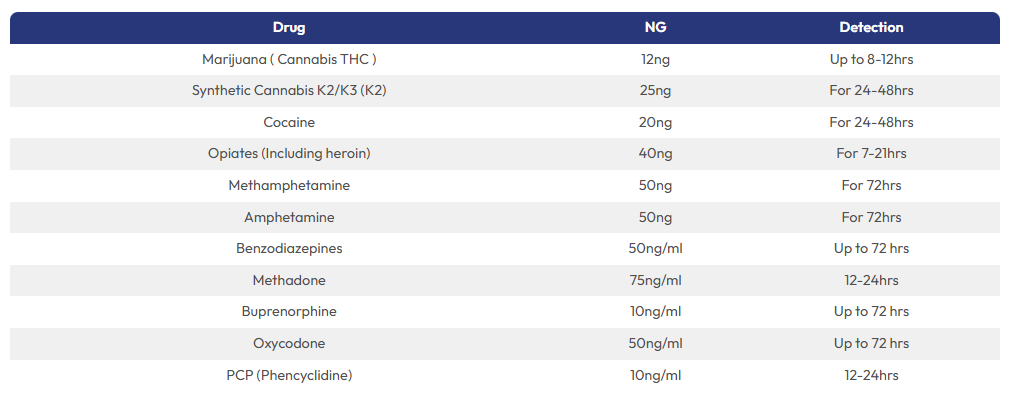Select the Up to 8-12hrs detection cell
The width and height of the screenshot is (1018, 400).
pyautogui.click(x=871, y=60)
